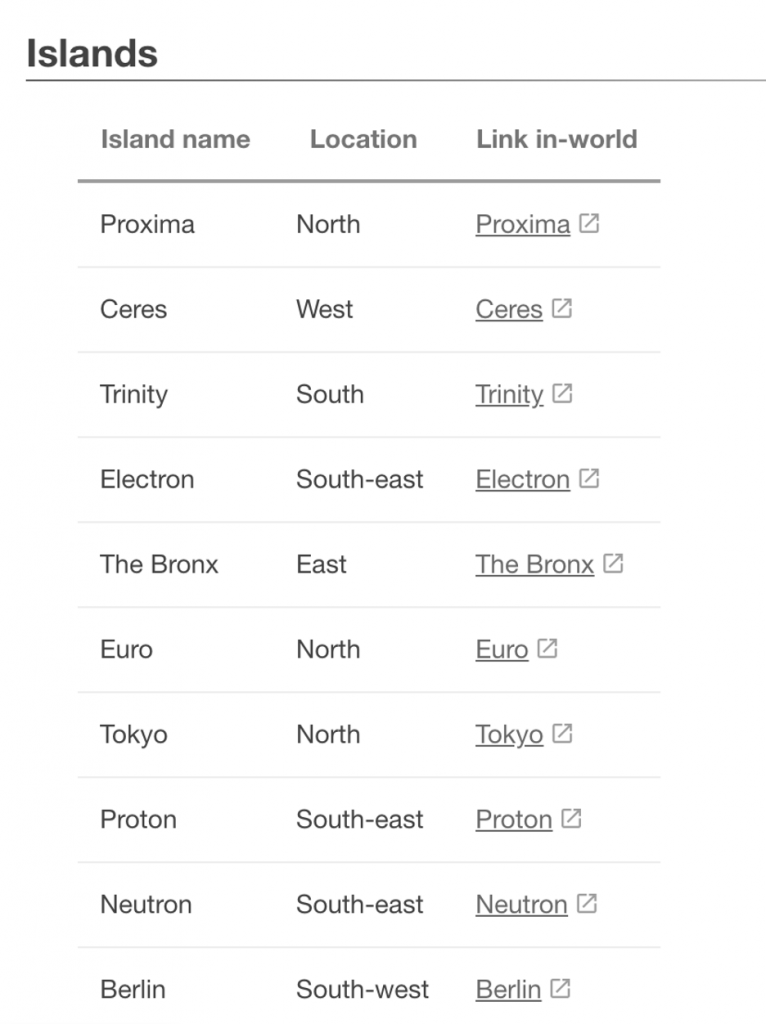Open the Ceres in-world link
Viewport: 766px width, 1024px height.
[509, 310]
